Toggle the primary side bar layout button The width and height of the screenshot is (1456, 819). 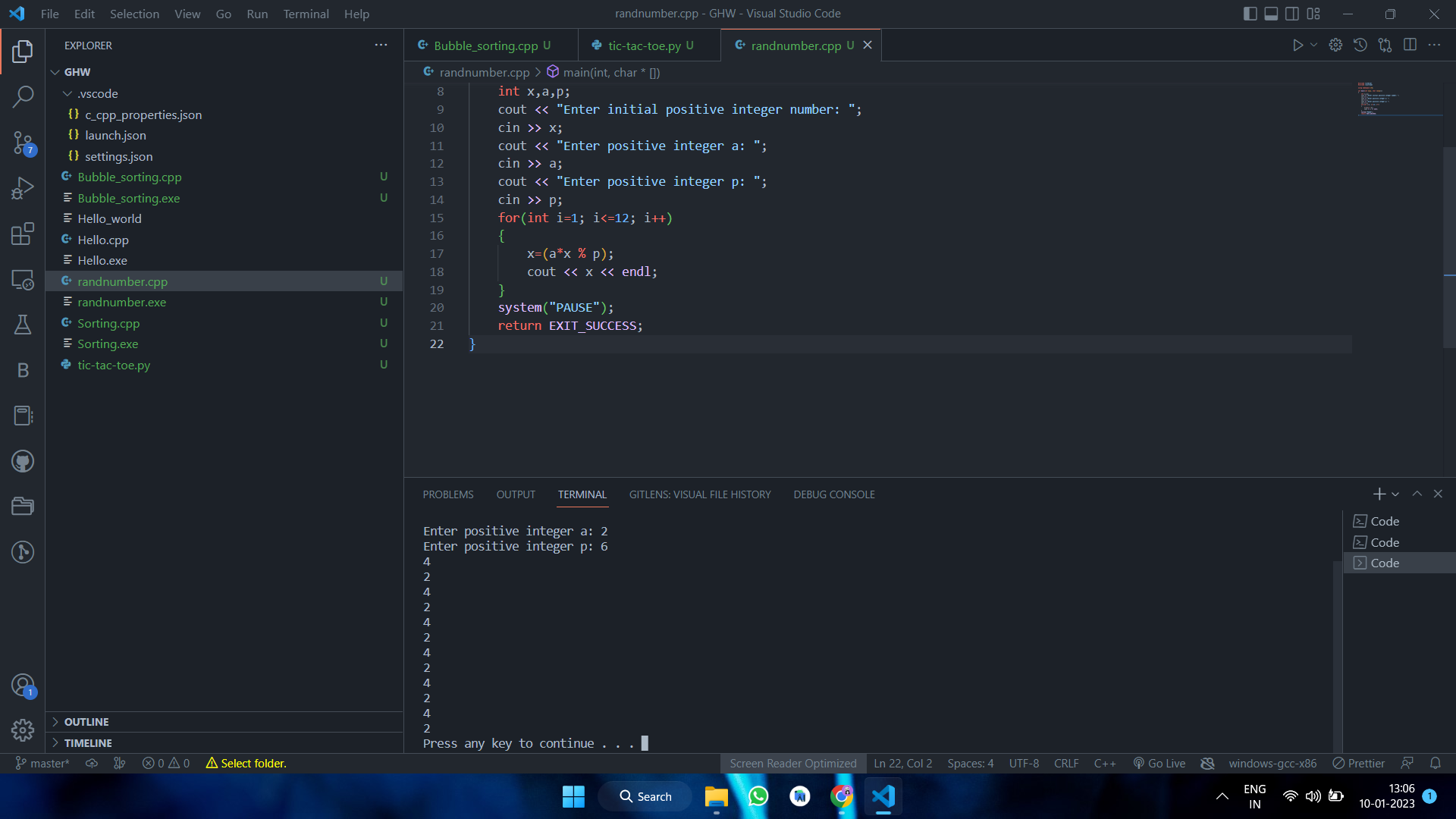(x=1250, y=14)
